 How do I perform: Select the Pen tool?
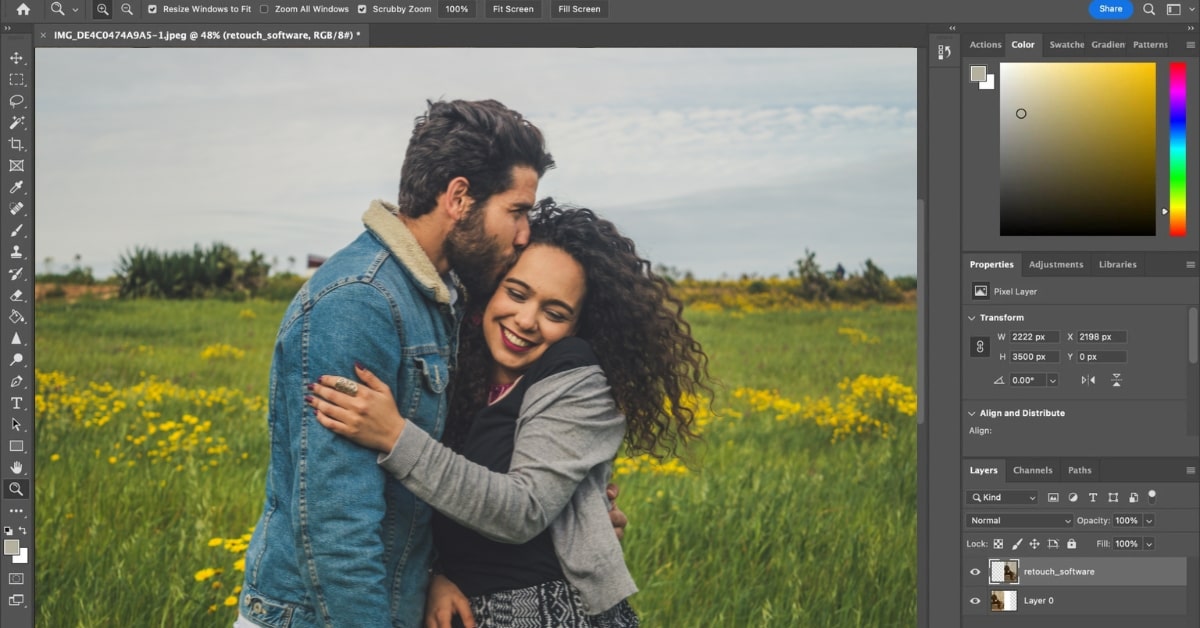(x=16, y=381)
